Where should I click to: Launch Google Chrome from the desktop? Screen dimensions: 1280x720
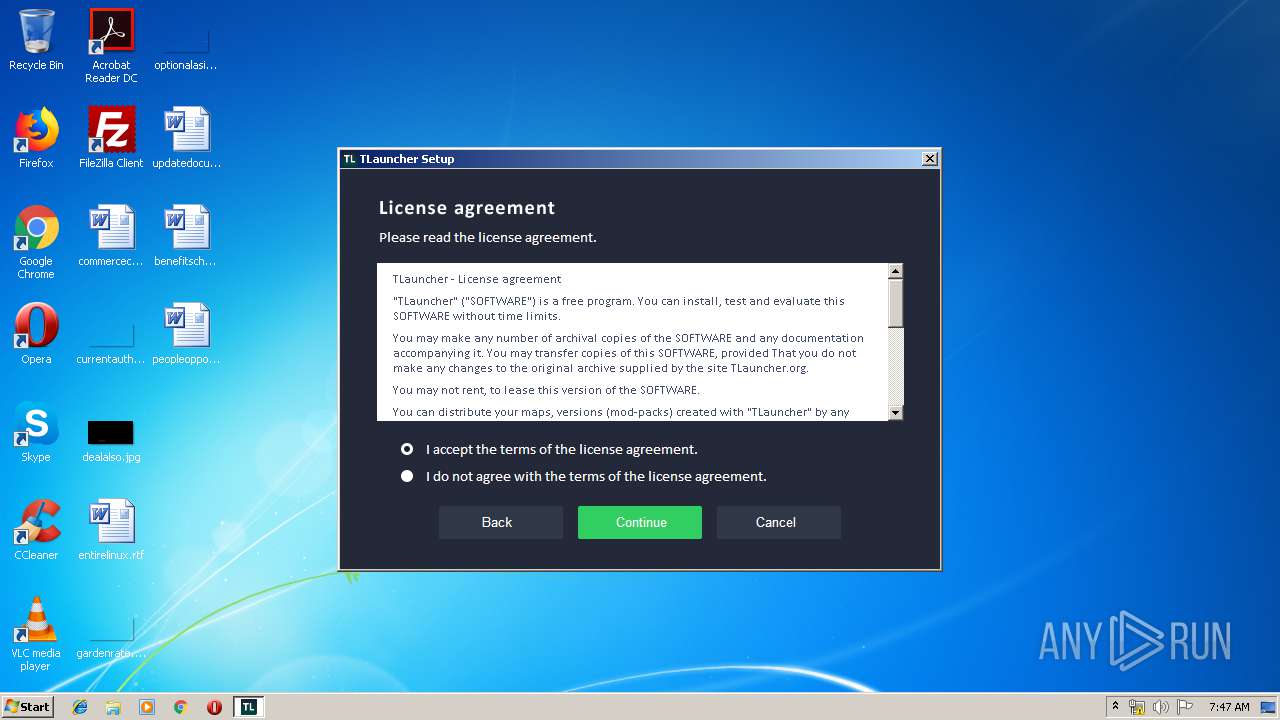36,242
